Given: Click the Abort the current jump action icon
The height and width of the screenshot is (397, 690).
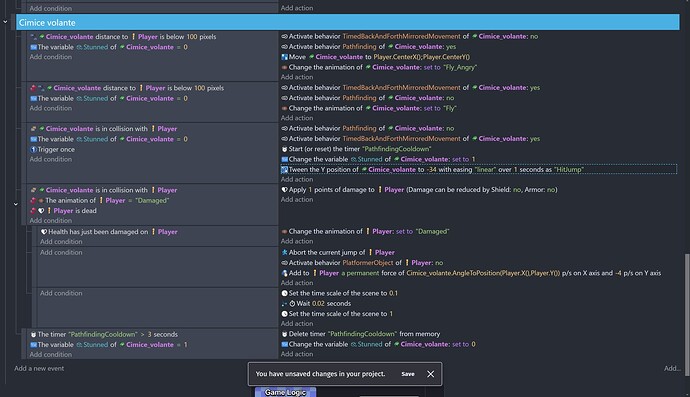Looking at the screenshot, I should [x=284, y=252].
